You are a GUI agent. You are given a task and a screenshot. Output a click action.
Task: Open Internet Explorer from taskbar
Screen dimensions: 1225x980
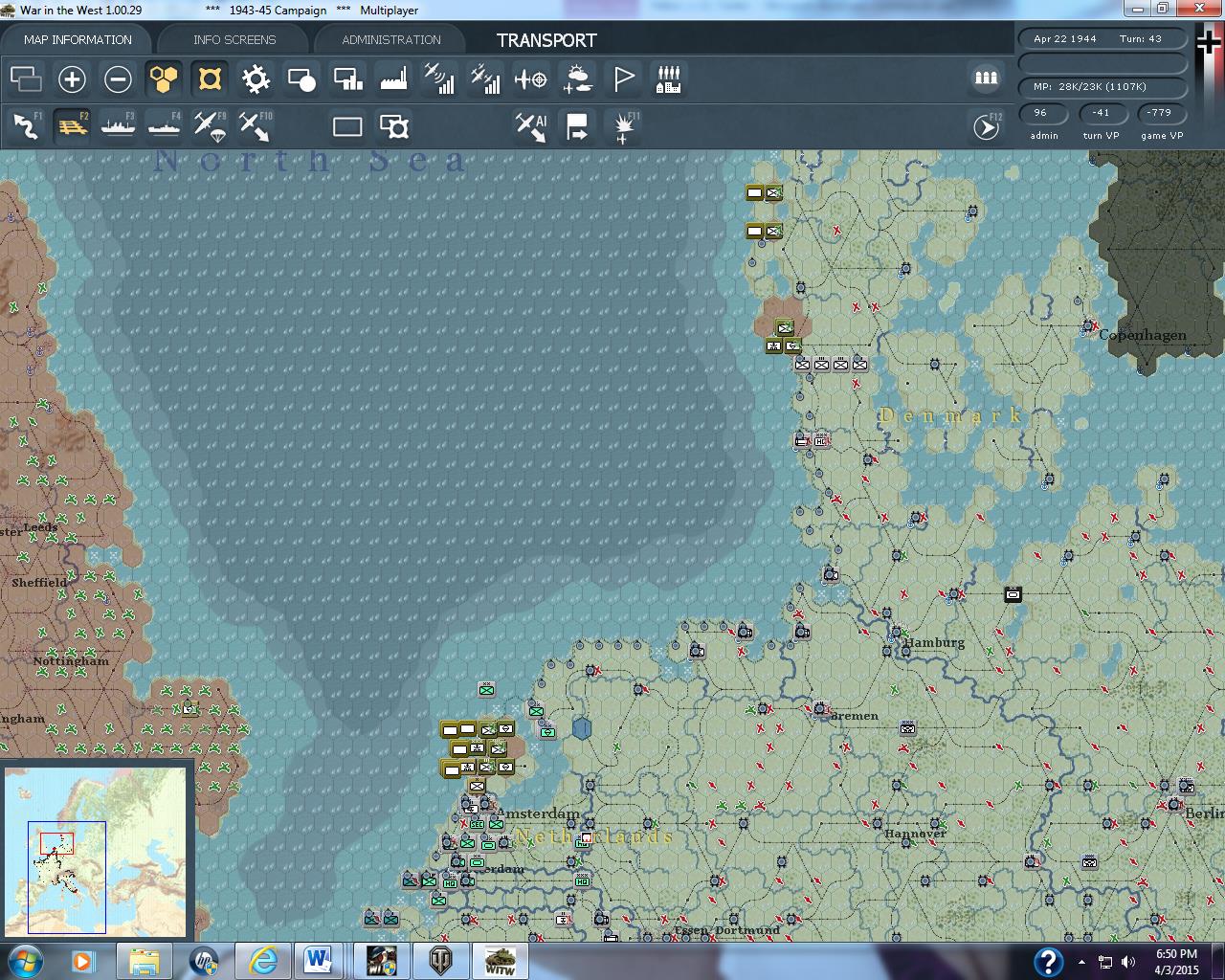(263, 961)
